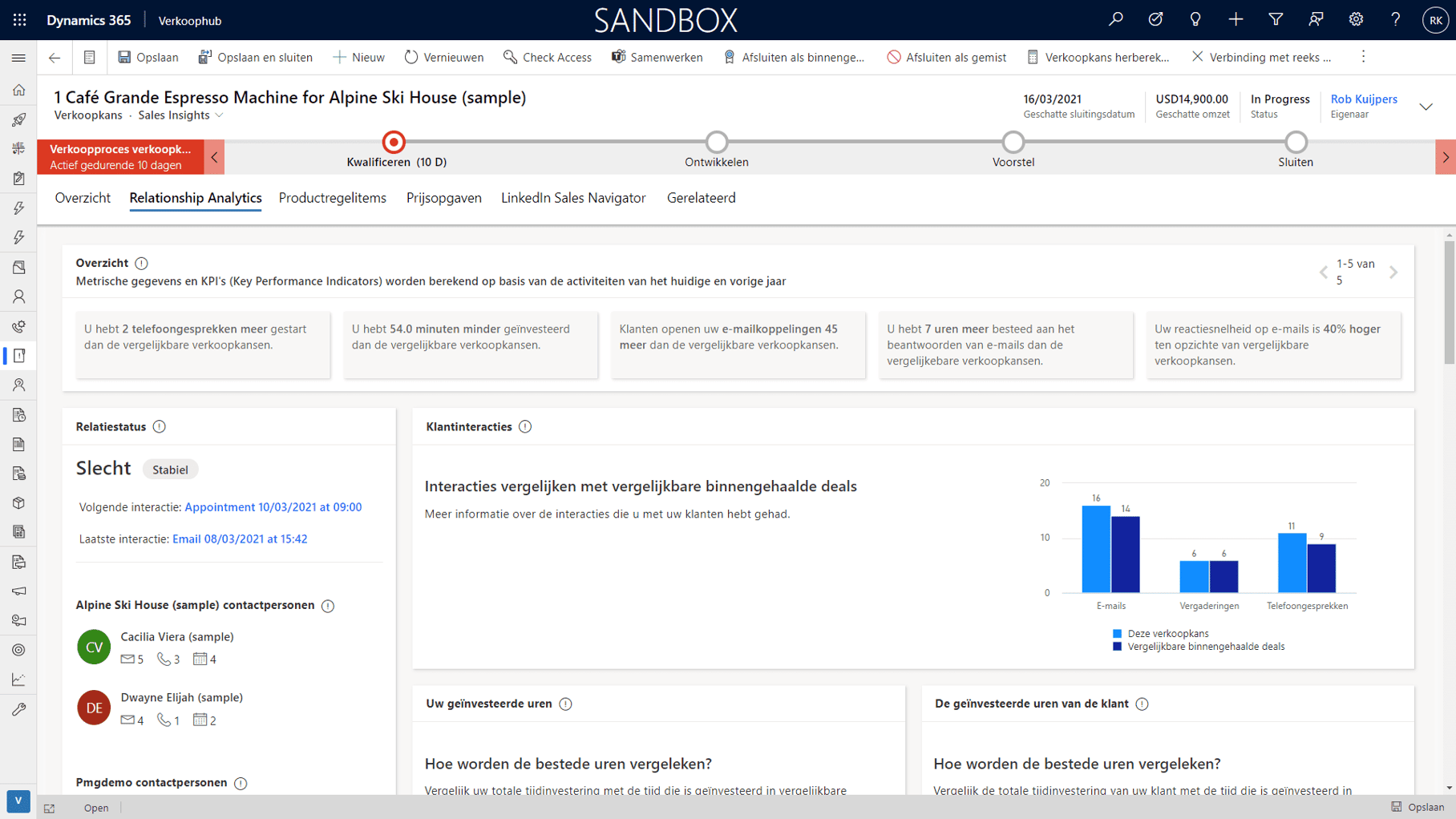Image resolution: width=1456 pixels, height=819 pixels.
Task: Click the Klantinteracties info icon
Action: (525, 426)
